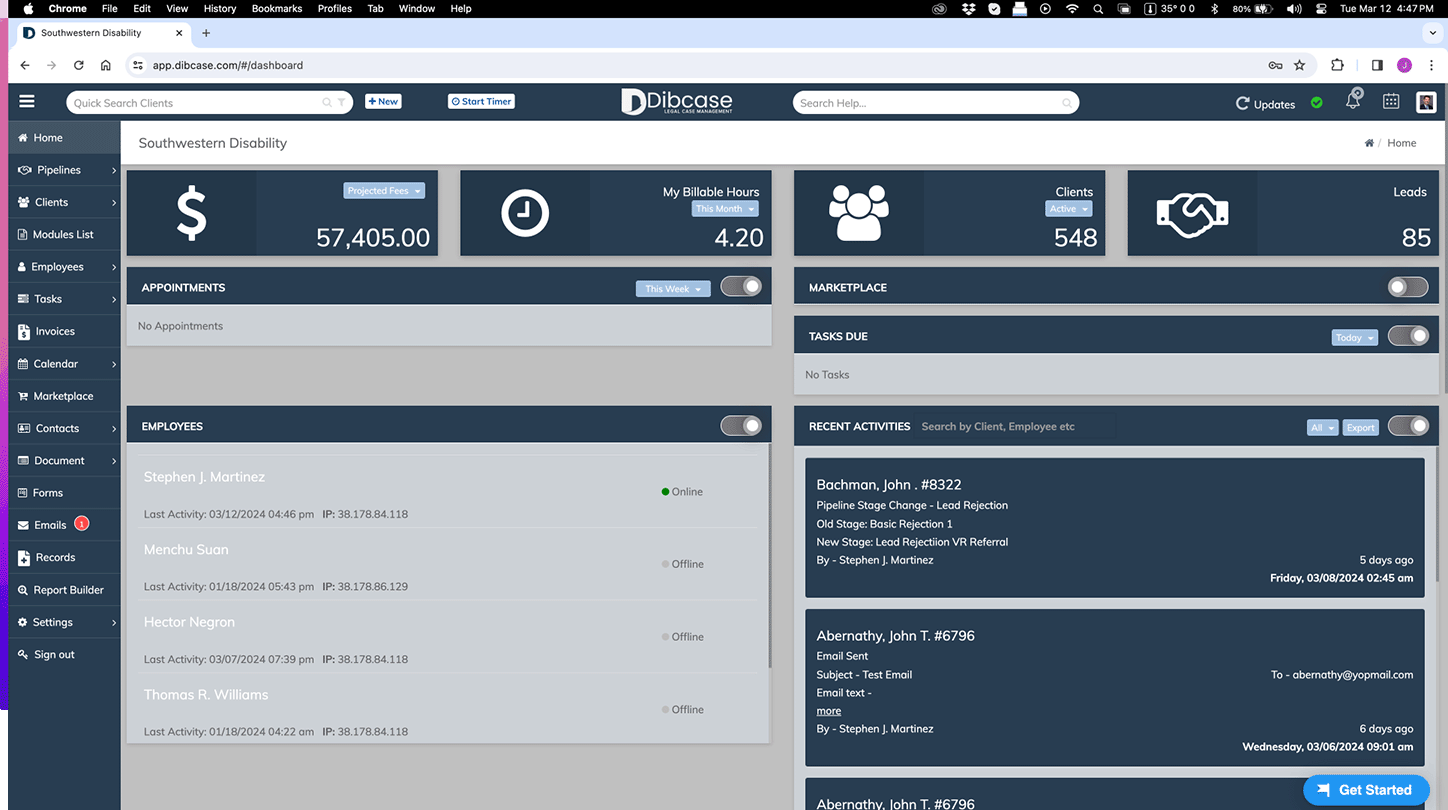Click the Employees list scrollbar
The width and height of the screenshot is (1448, 810).
pos(769,556)
